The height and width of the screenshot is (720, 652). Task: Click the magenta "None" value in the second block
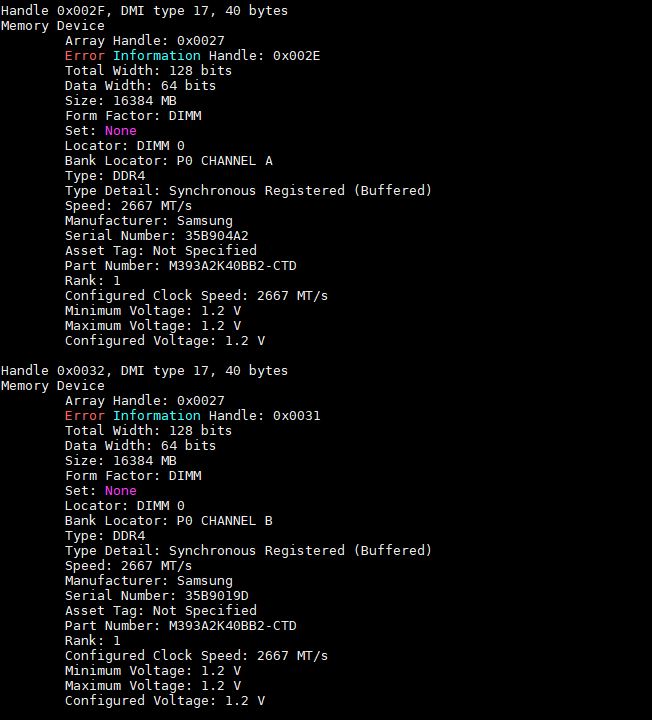coord(120,491)
